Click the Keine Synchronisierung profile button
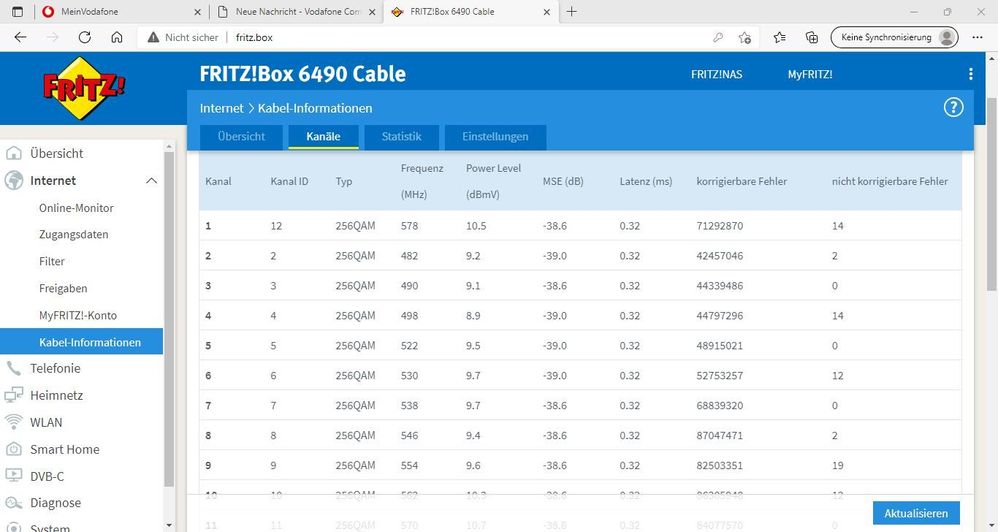The height and width of the screenshot is (532, 998). click(894, 38)
